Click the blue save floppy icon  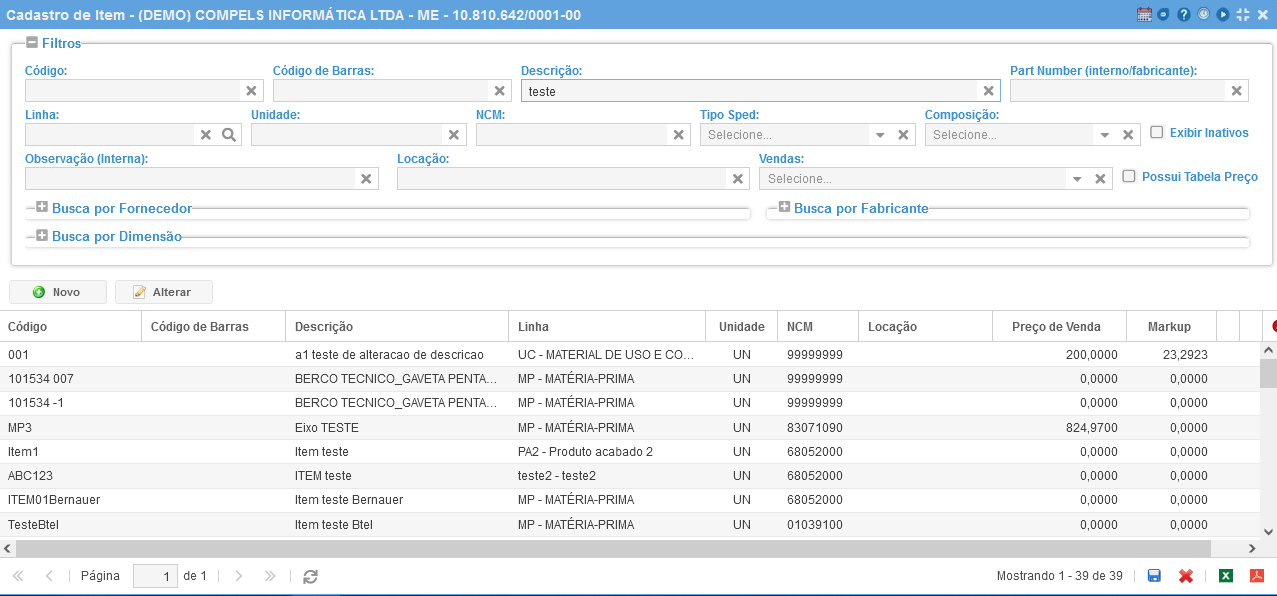coord(1154,576)
